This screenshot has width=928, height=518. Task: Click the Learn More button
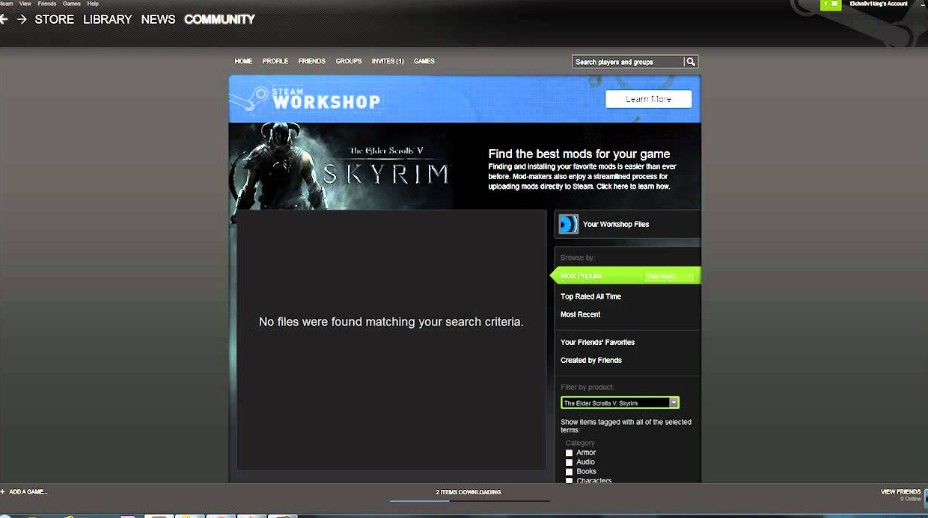click(x=648, y=99)
